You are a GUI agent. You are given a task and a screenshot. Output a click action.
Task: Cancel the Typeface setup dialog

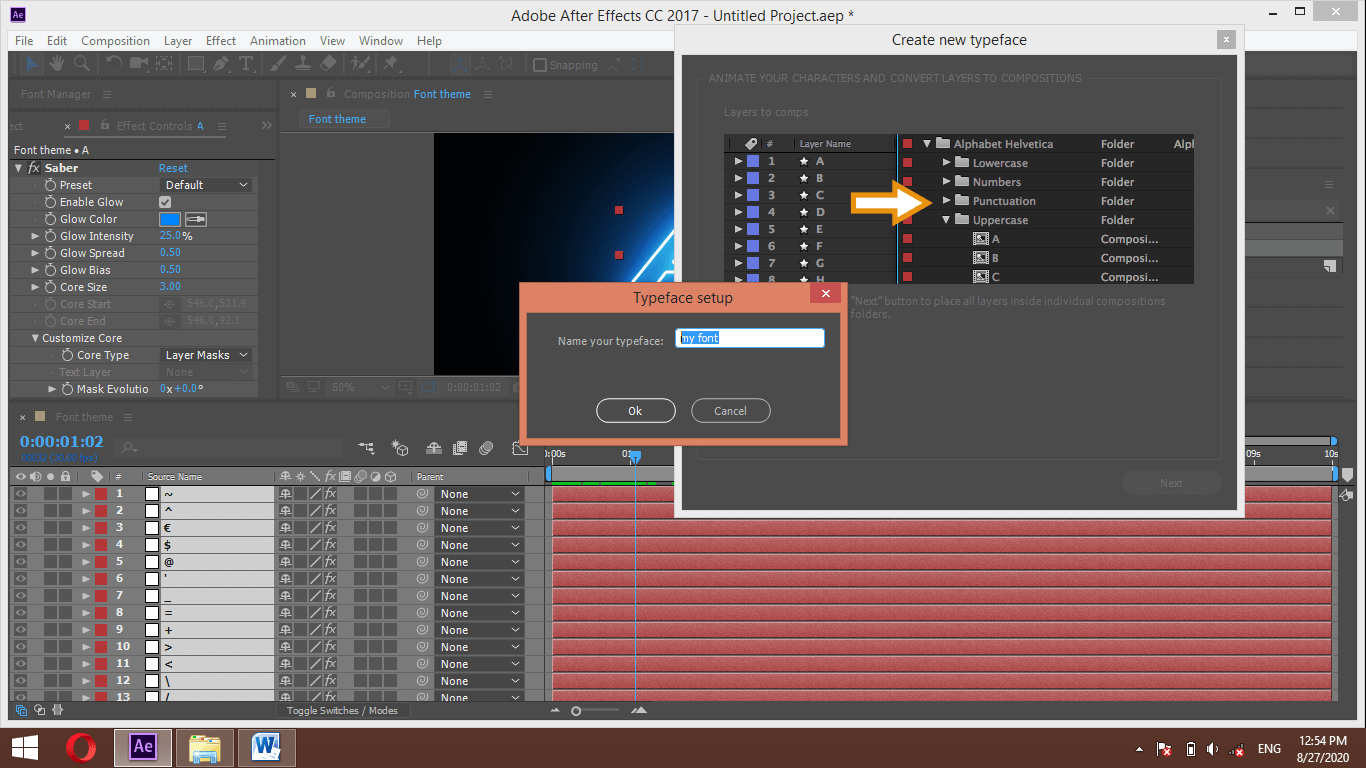click(730, 411)
